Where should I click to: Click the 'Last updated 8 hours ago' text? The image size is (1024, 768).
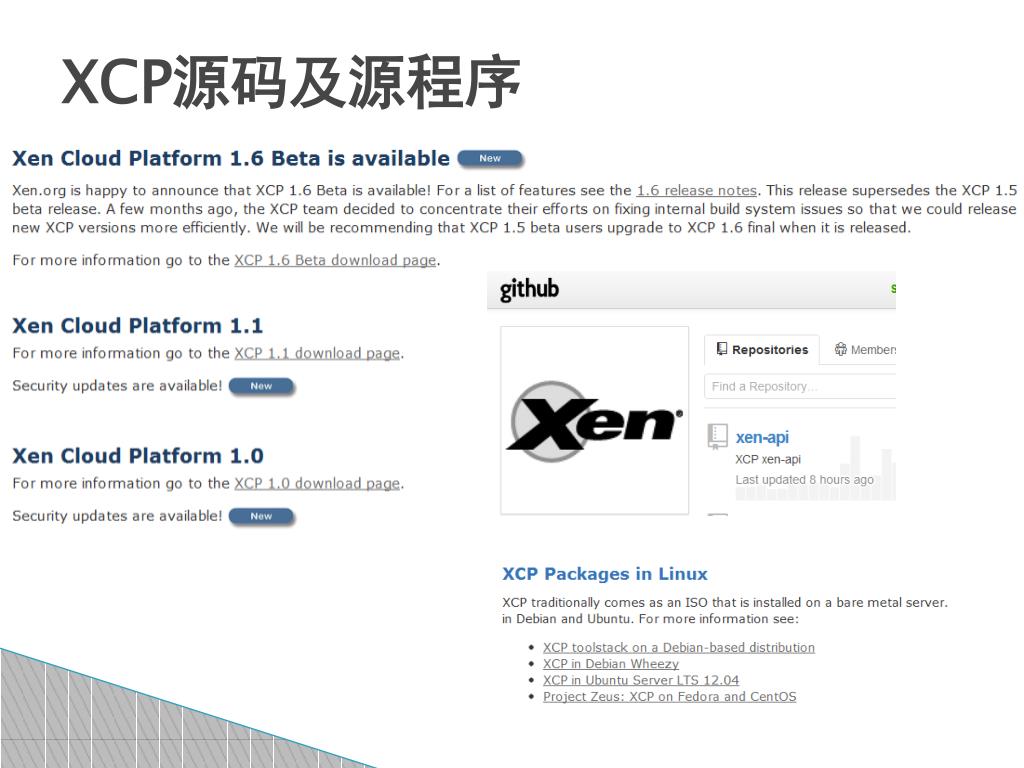(805, 479)
